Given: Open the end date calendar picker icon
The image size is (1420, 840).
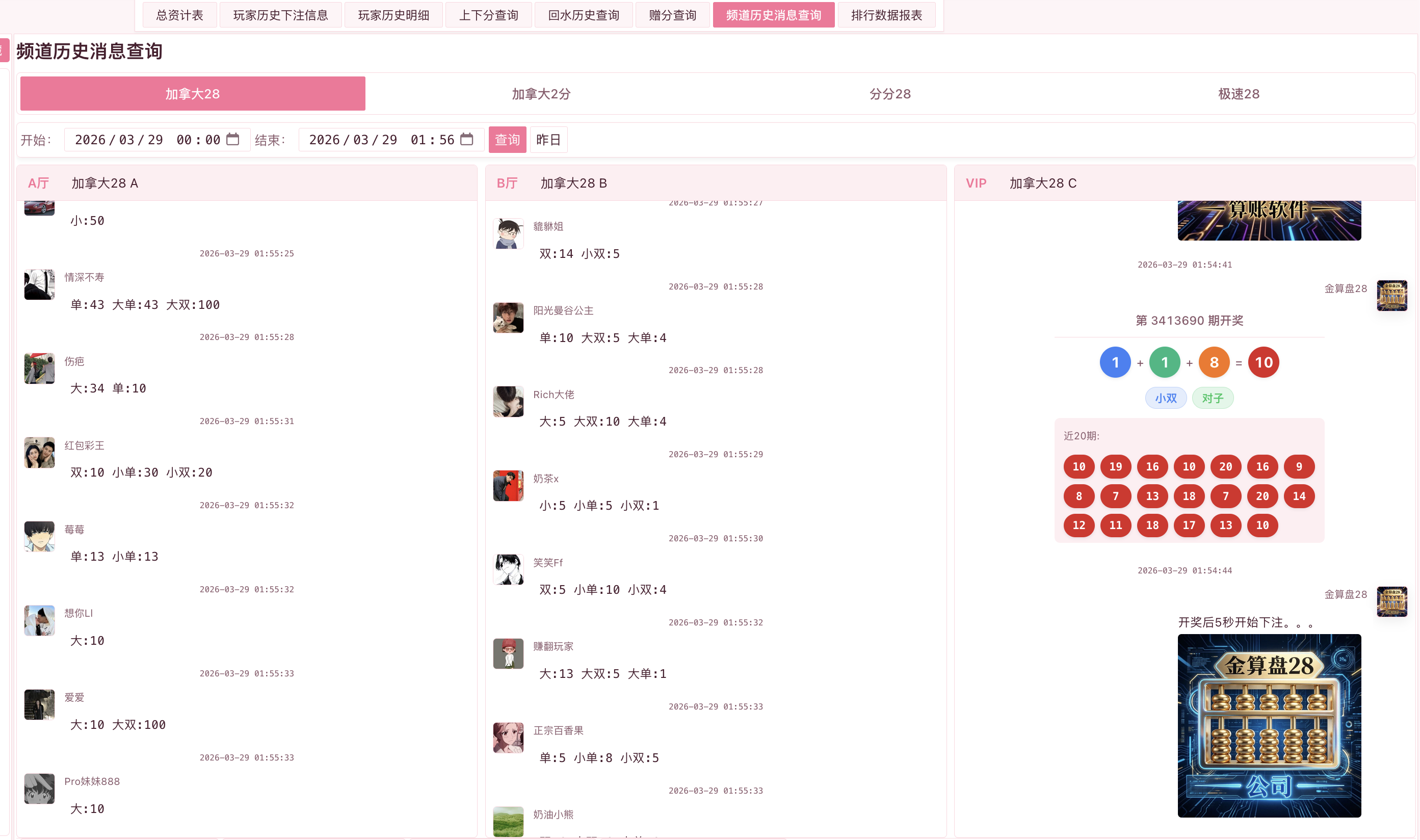Looking at the screenshot, I should point(466,139).
